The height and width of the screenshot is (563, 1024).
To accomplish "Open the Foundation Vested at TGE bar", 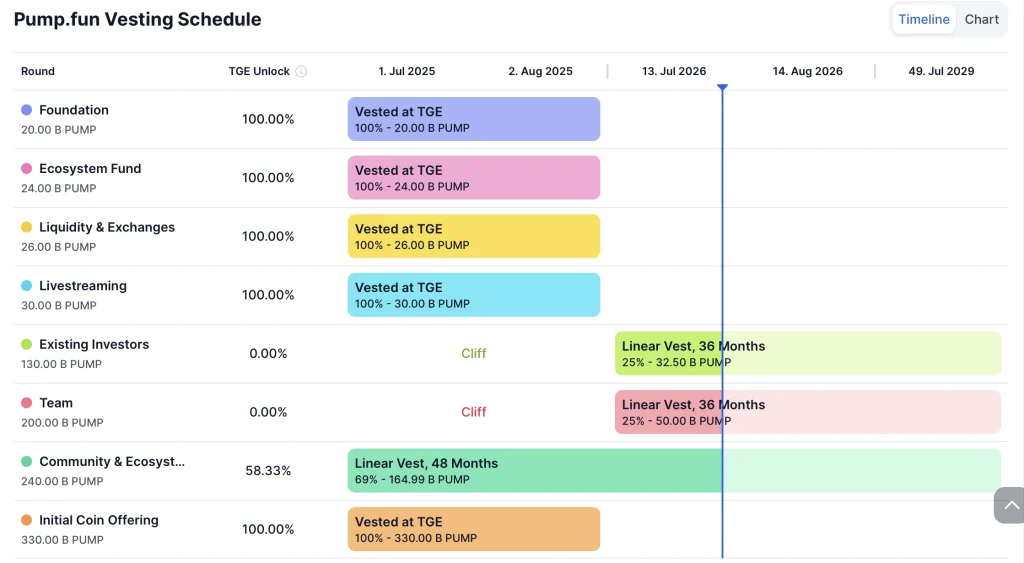I will click(x=473, y=119).
